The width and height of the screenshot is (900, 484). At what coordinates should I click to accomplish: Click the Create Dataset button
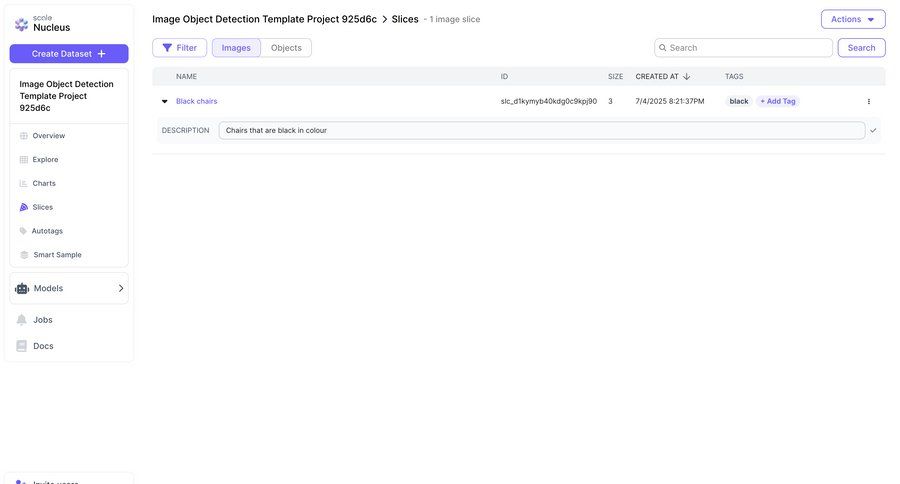(x=69, y=53)
